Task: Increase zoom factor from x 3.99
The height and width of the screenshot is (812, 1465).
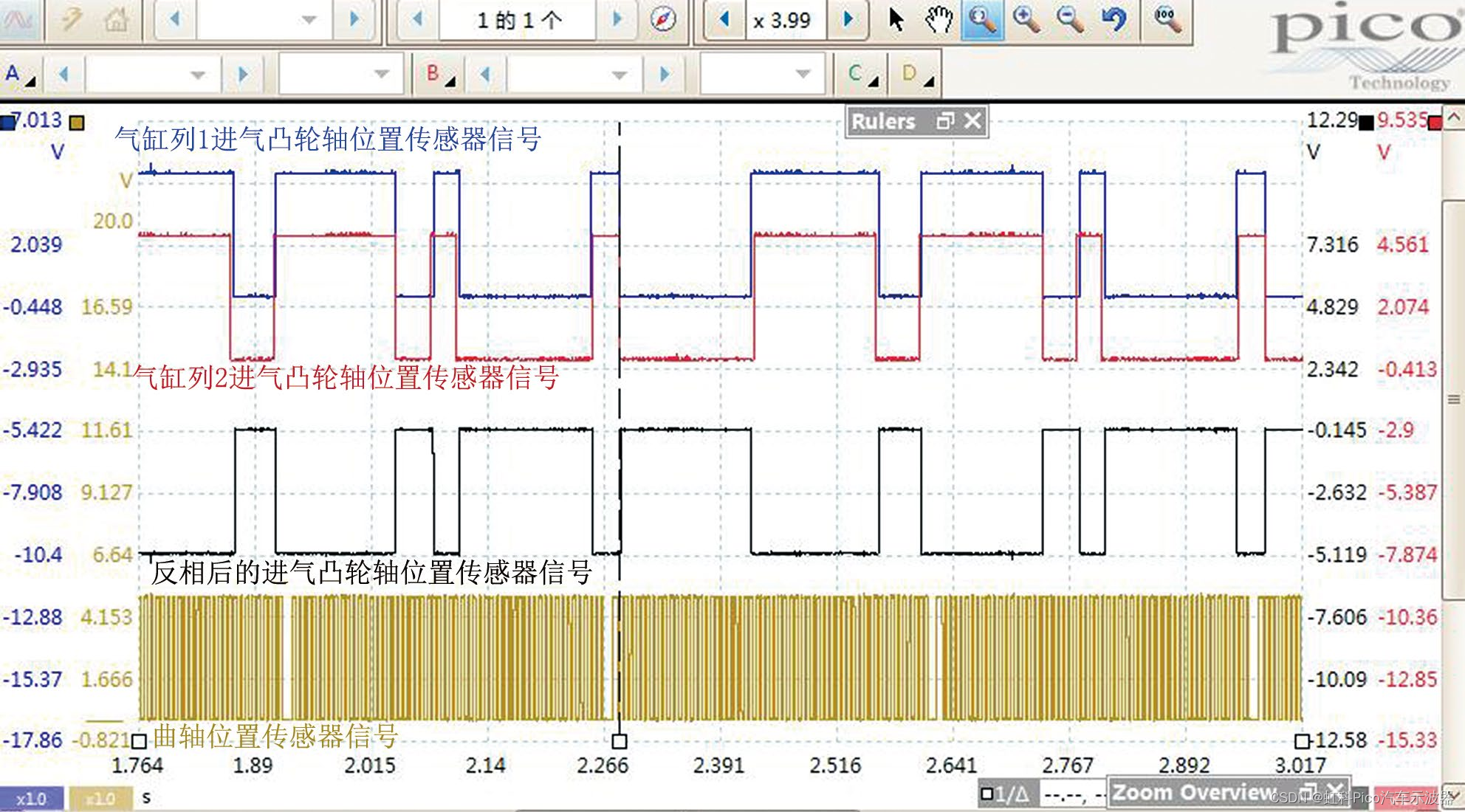Action: click(x=848, y=20)
